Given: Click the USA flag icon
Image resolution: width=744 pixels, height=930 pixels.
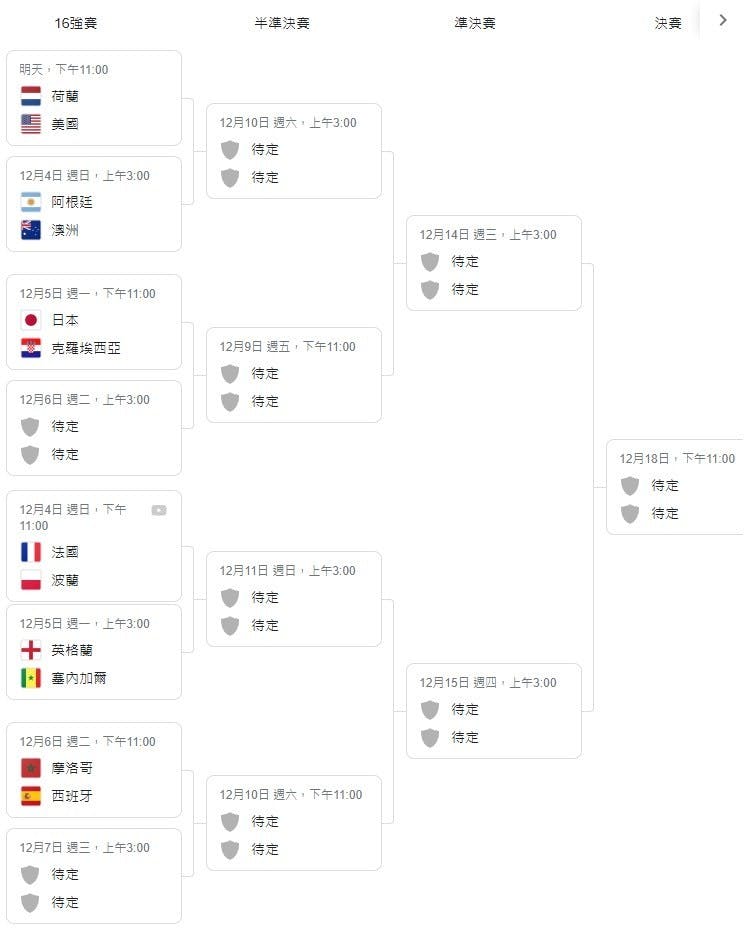Looking at the screenshot, I should click(31, 124).
